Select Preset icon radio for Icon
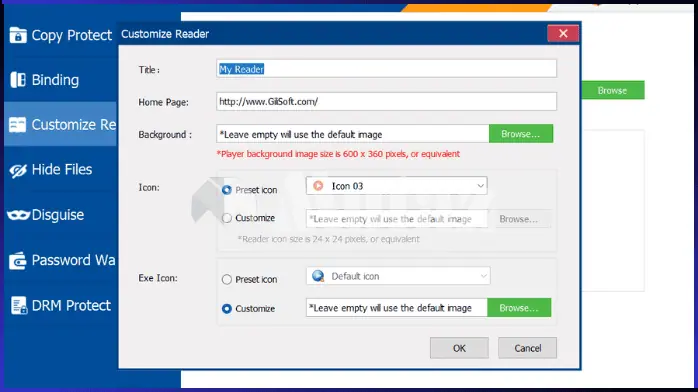This screenshot has width=698, height=392. 227,190
